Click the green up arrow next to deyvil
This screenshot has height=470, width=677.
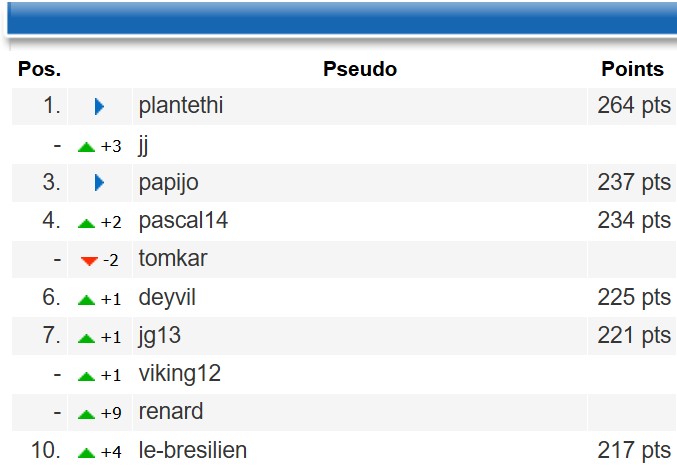(x=86, y=300)
